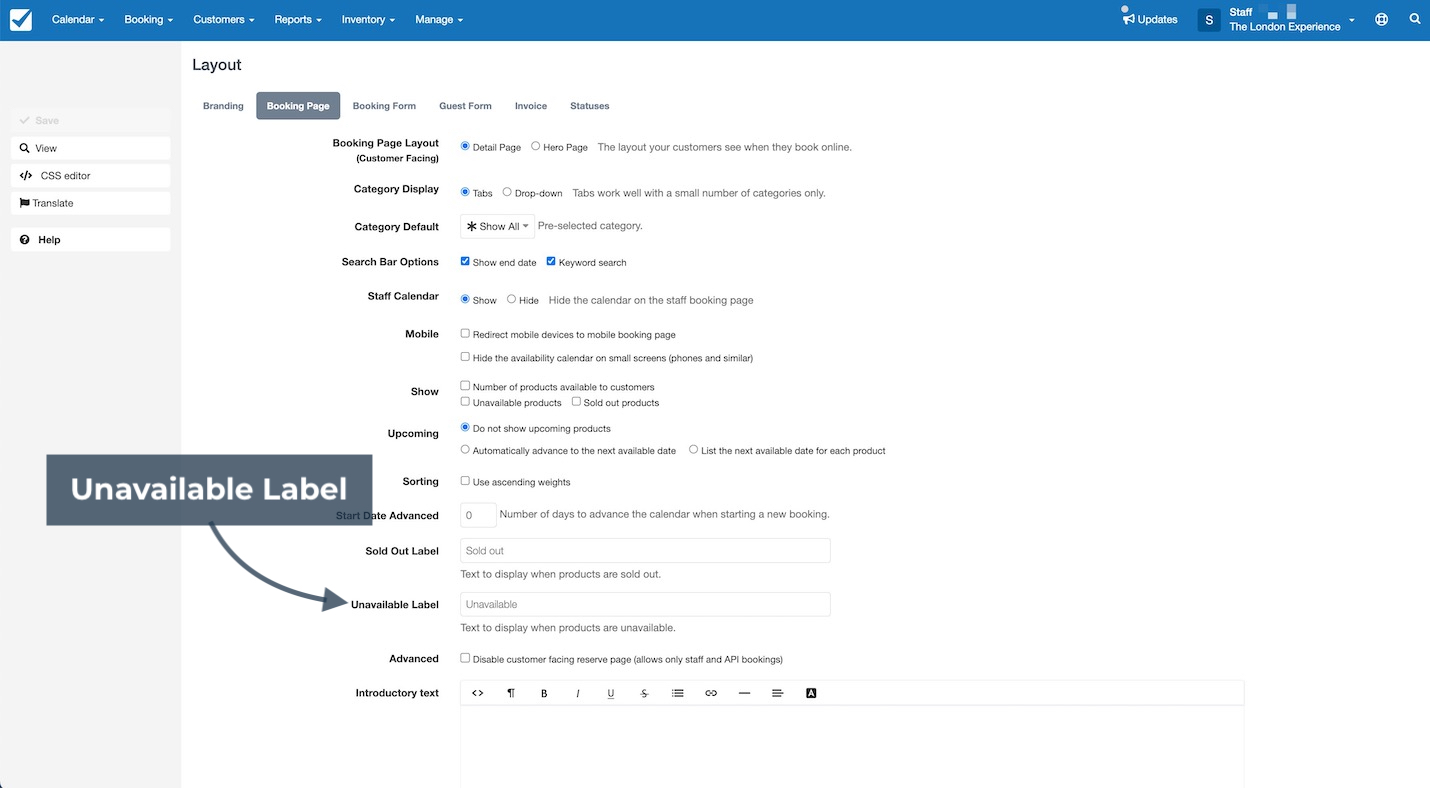The height and width of the screenshot is (788, 1430).
Task: Open the Customers dropdown menu
Action: [x=224, y=19]
